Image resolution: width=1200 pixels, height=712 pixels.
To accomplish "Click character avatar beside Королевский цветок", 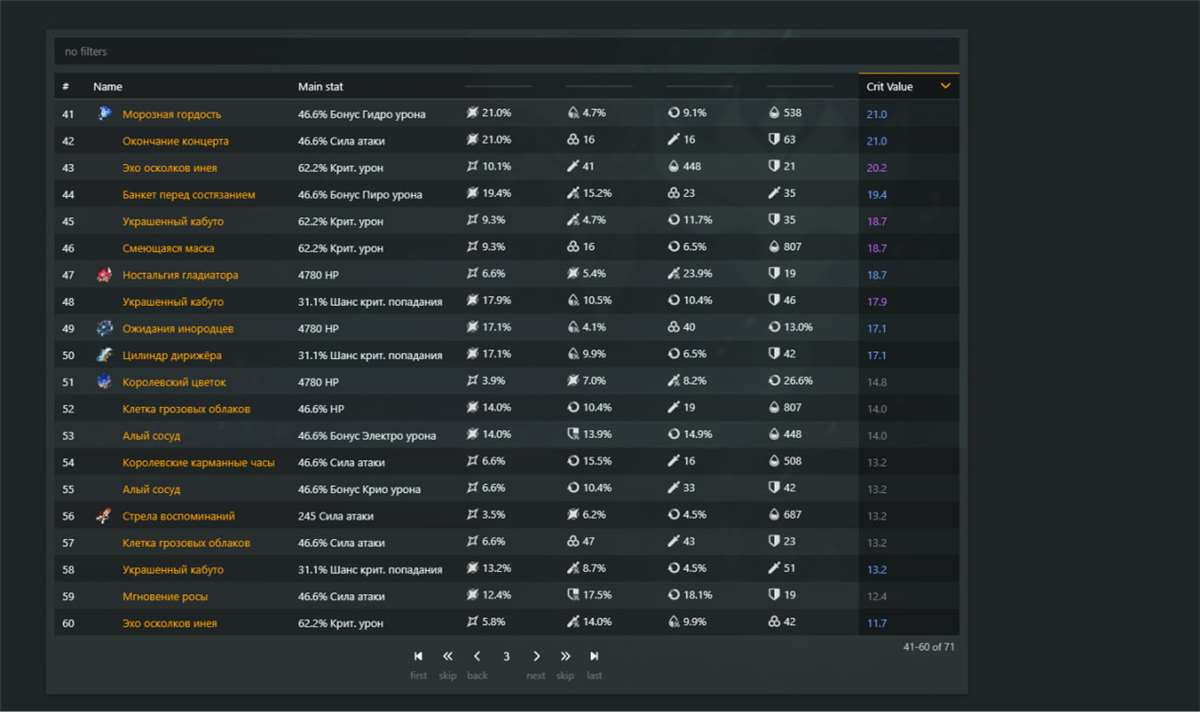I will click(104, 382).
